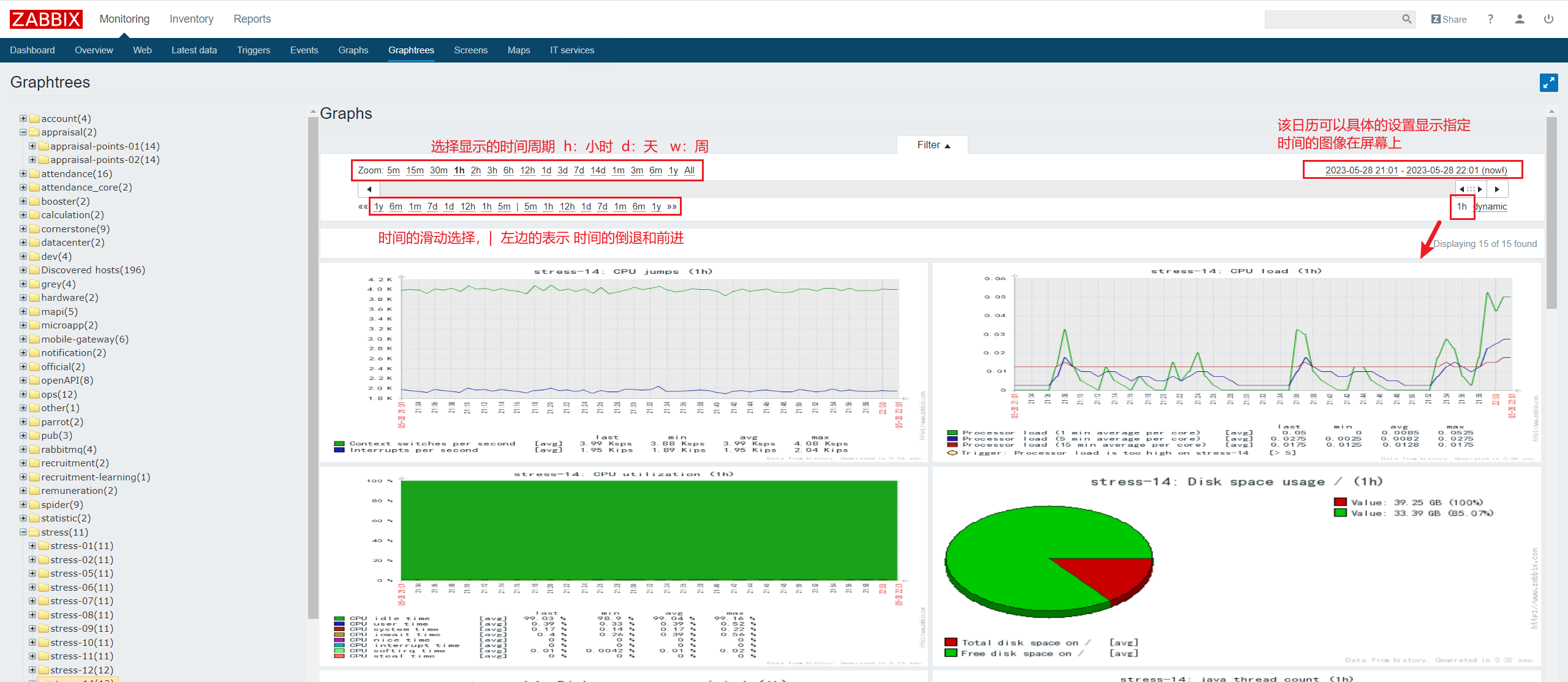Toggle the dynamic time period link
Viewport: 1568px width, 682px height.
click(1490, 206)
